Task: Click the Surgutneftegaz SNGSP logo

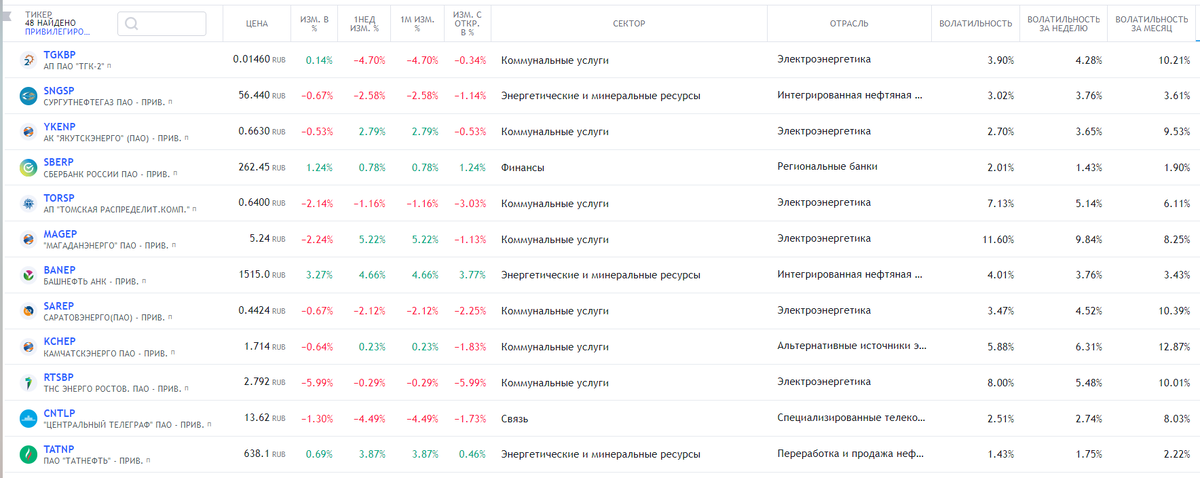Action: click(27, 96)
